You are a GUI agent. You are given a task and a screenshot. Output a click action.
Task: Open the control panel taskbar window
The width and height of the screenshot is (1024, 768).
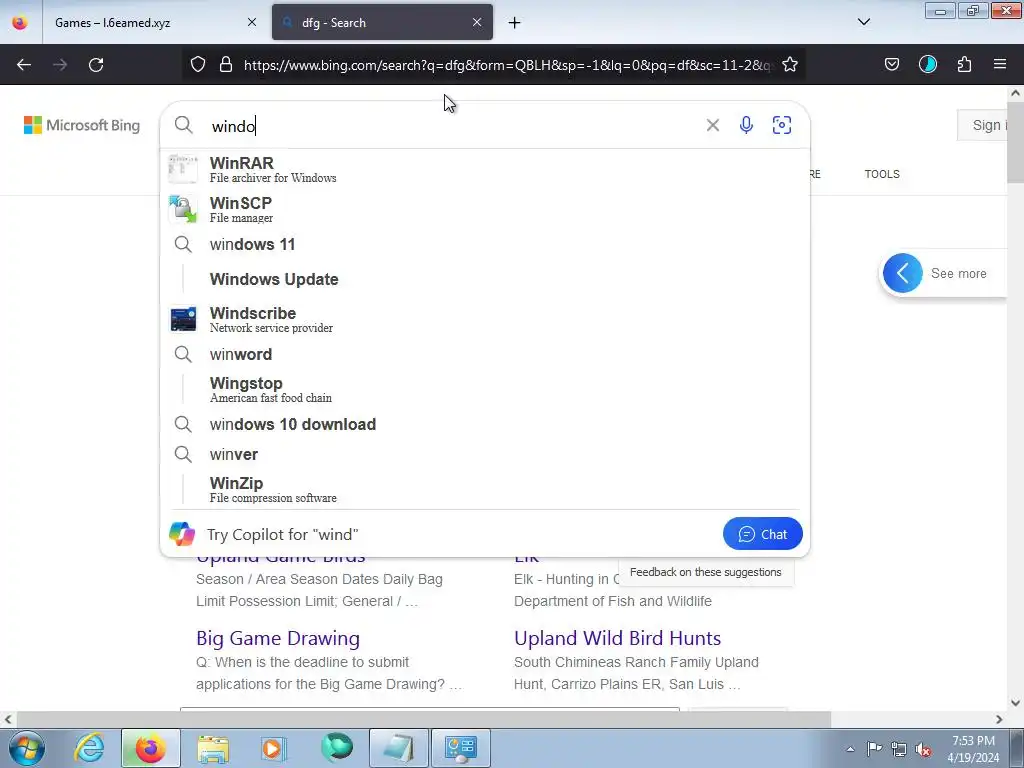pos(461,748)
